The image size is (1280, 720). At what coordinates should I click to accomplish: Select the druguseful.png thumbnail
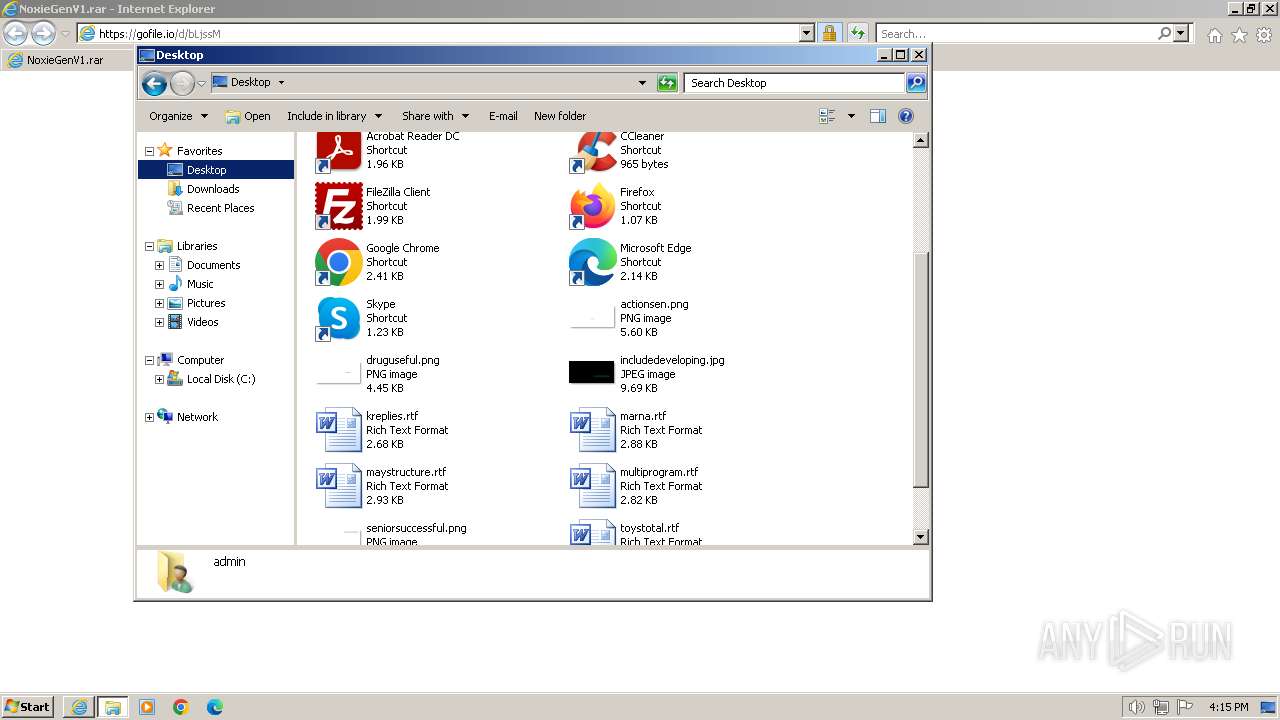(x=338, y=374)
